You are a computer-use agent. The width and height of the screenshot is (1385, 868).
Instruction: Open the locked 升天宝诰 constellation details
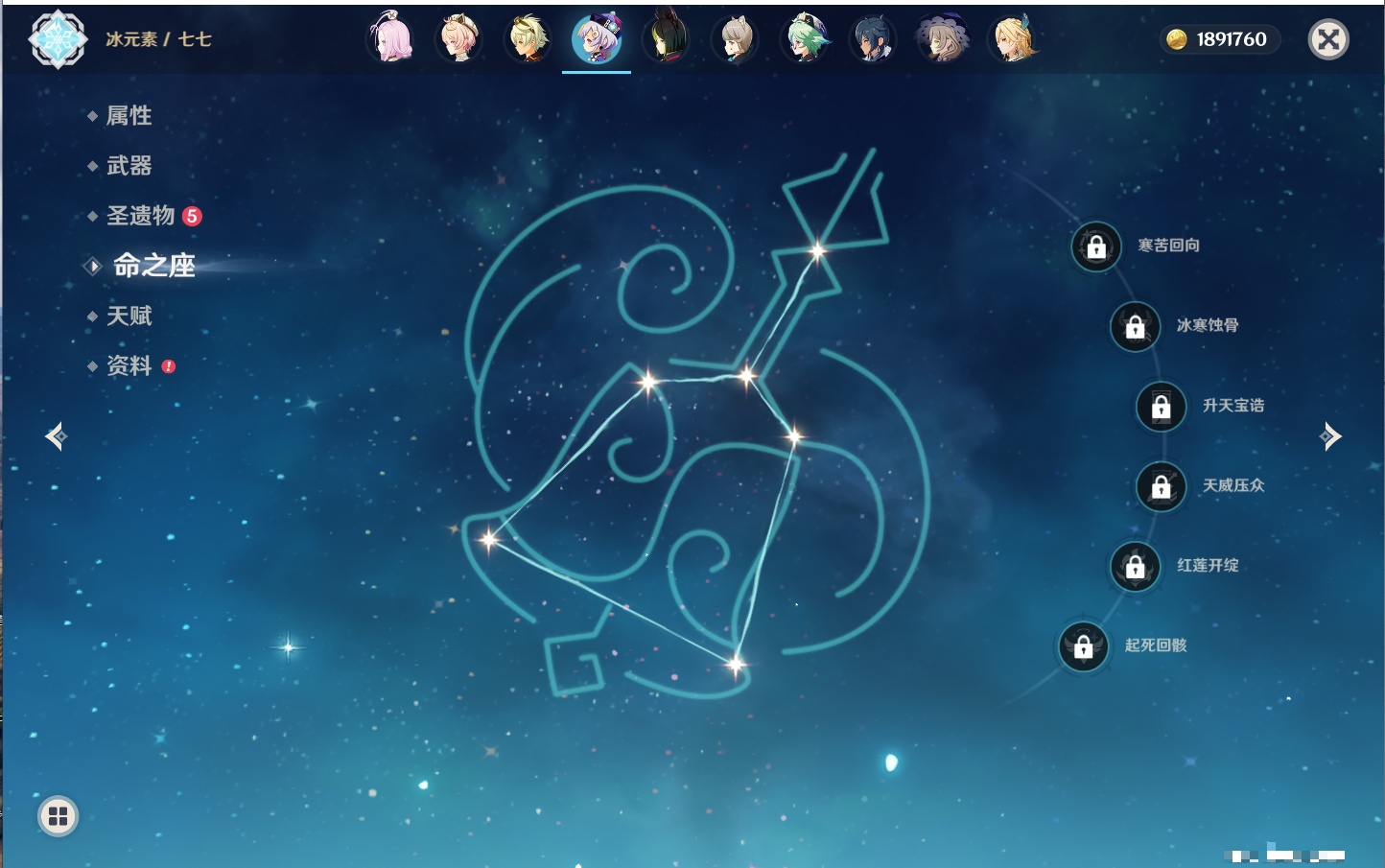(1161, 407)
